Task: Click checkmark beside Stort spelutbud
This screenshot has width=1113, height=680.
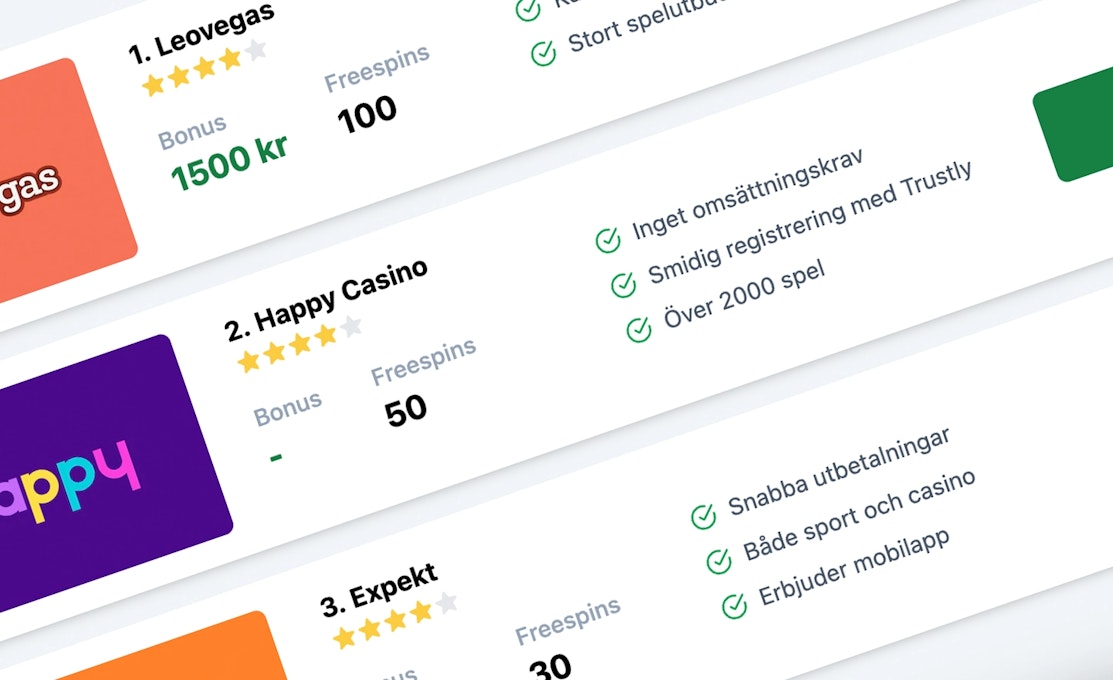Action: 544,53
